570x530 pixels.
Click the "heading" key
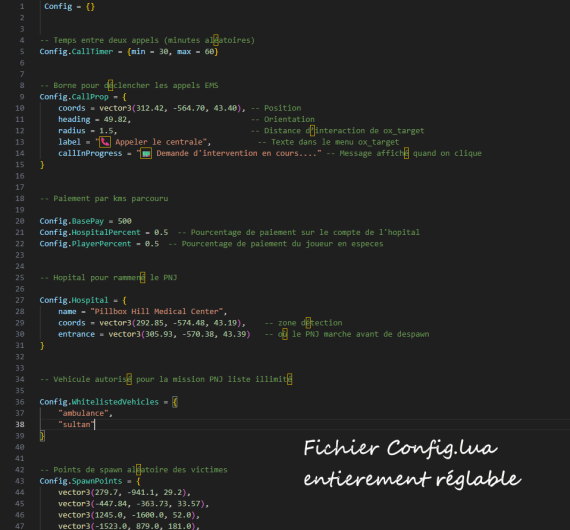point(74,119)
